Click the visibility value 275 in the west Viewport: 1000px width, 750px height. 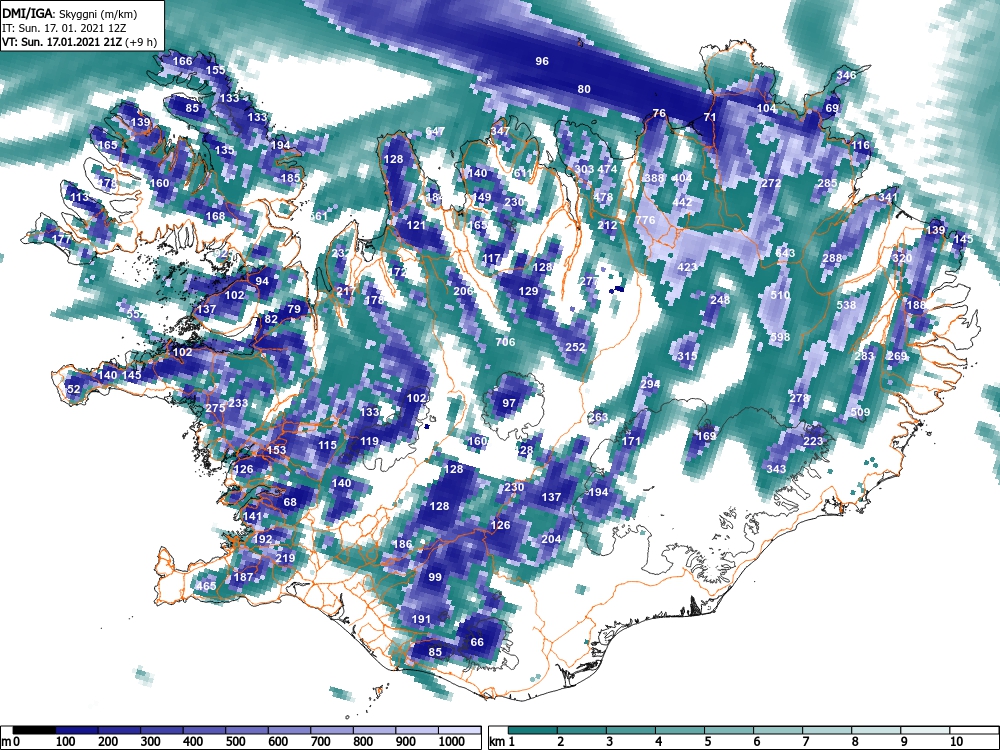pos(215,408)
